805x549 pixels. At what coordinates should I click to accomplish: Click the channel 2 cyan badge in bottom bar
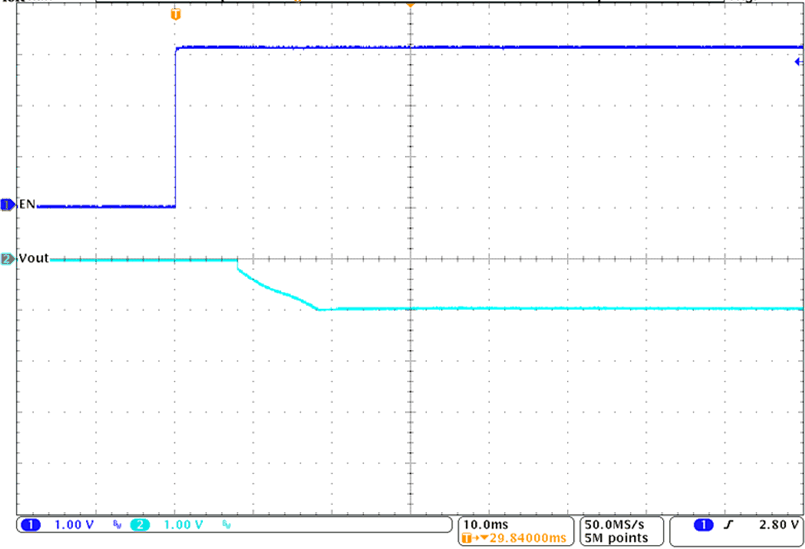[143, 524]
